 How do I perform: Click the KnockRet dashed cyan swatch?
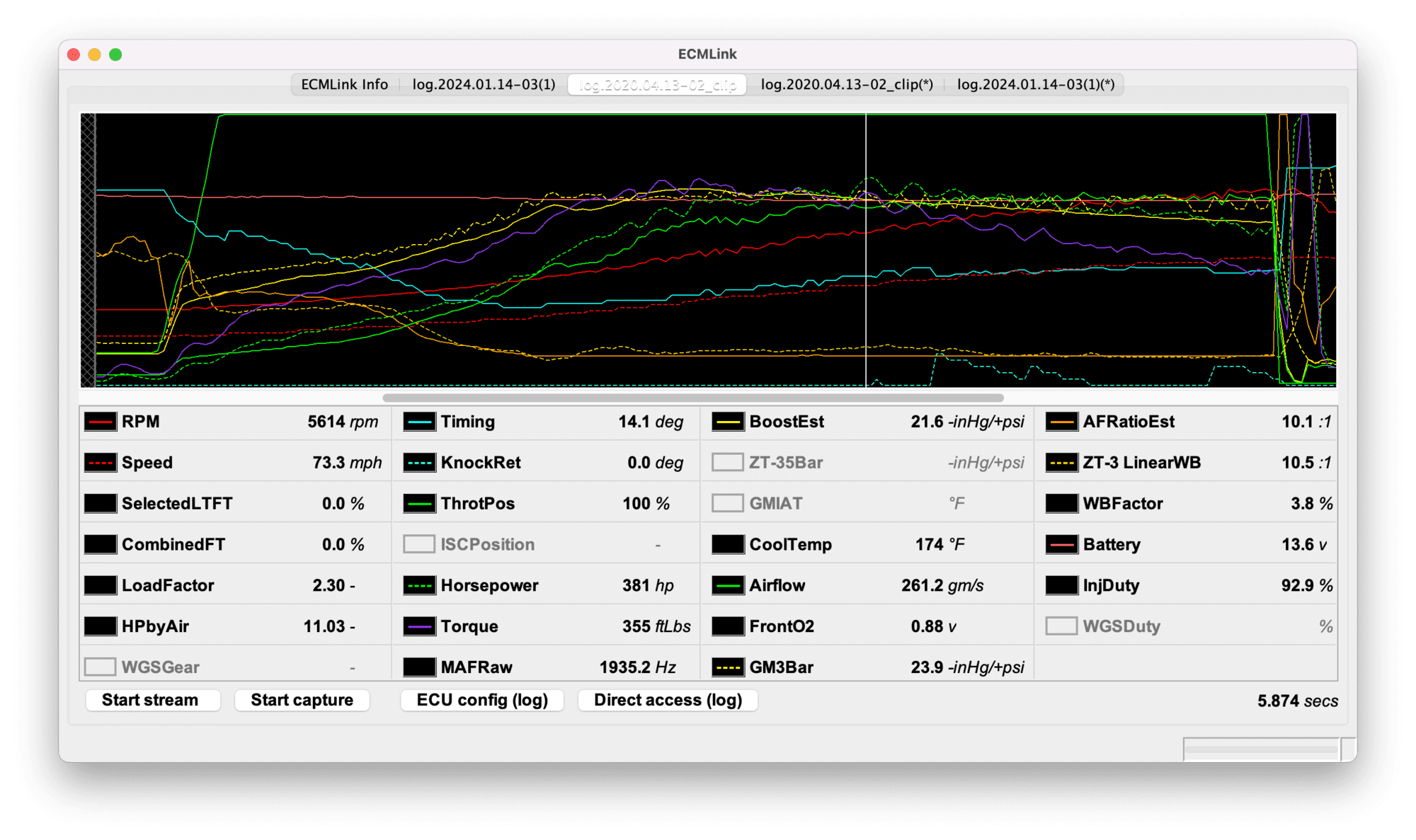419,463
